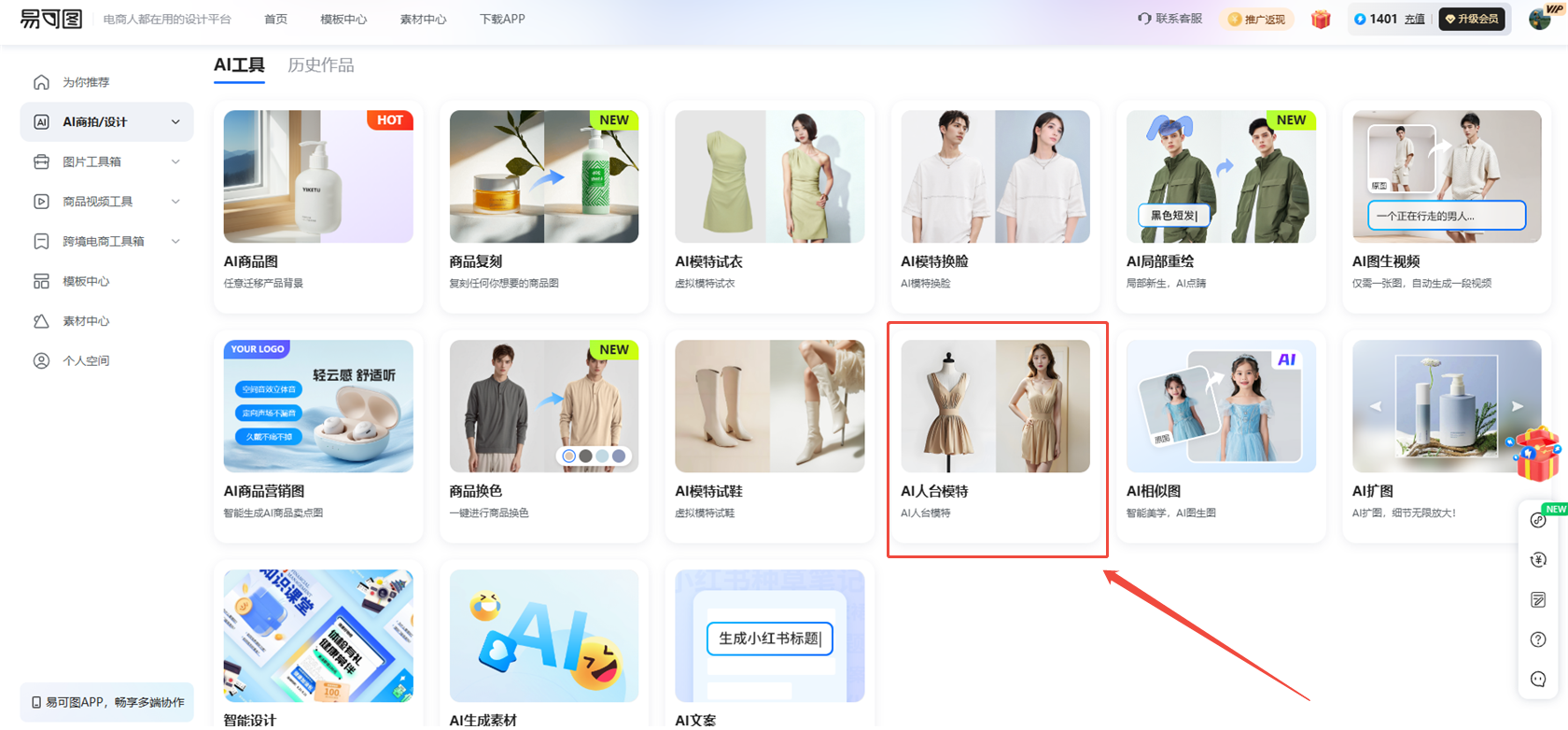Collapse the AI商拍/设计 menu chevron

tap(175, 122)
